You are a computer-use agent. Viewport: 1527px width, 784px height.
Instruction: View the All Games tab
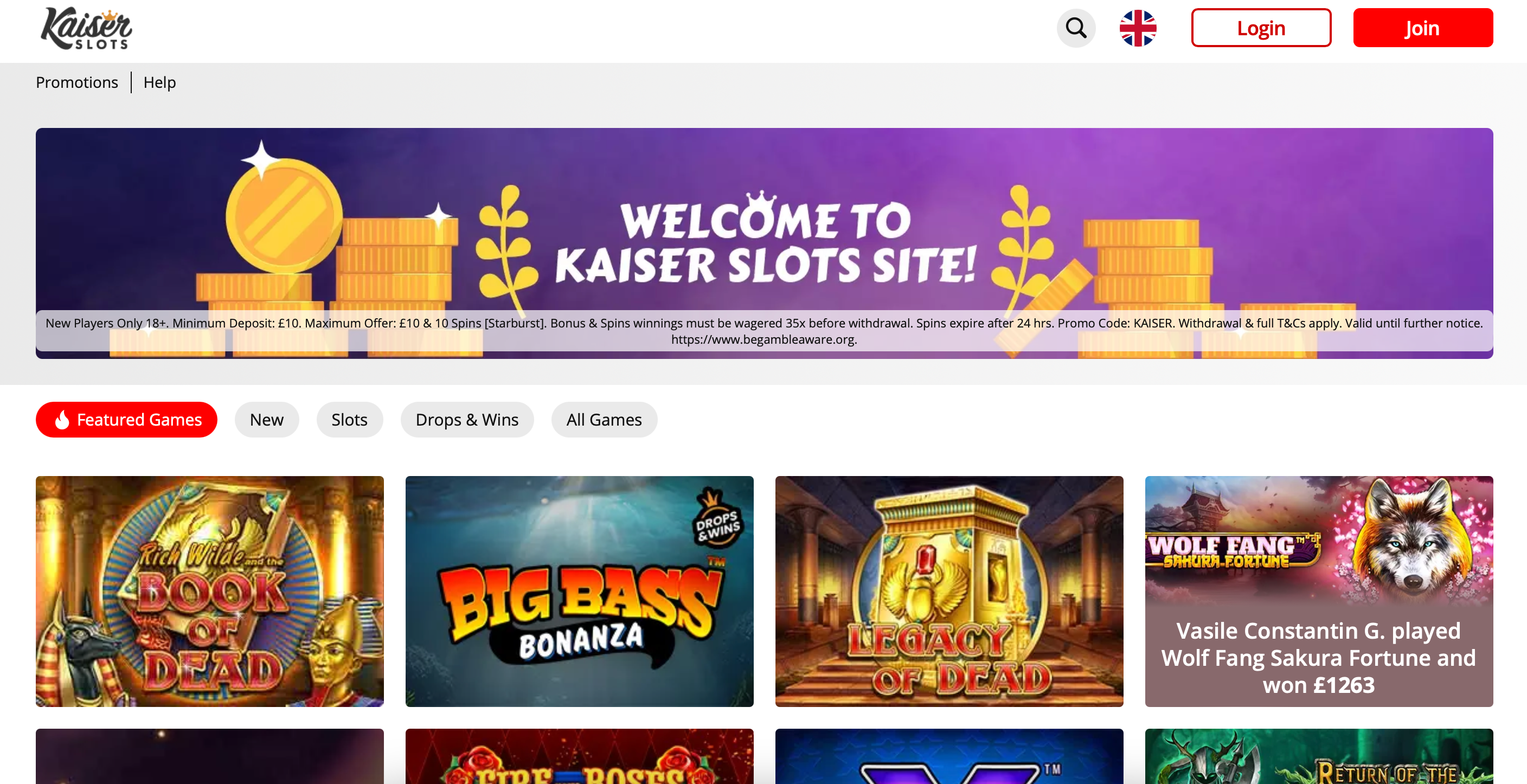(x=604, y=420)
